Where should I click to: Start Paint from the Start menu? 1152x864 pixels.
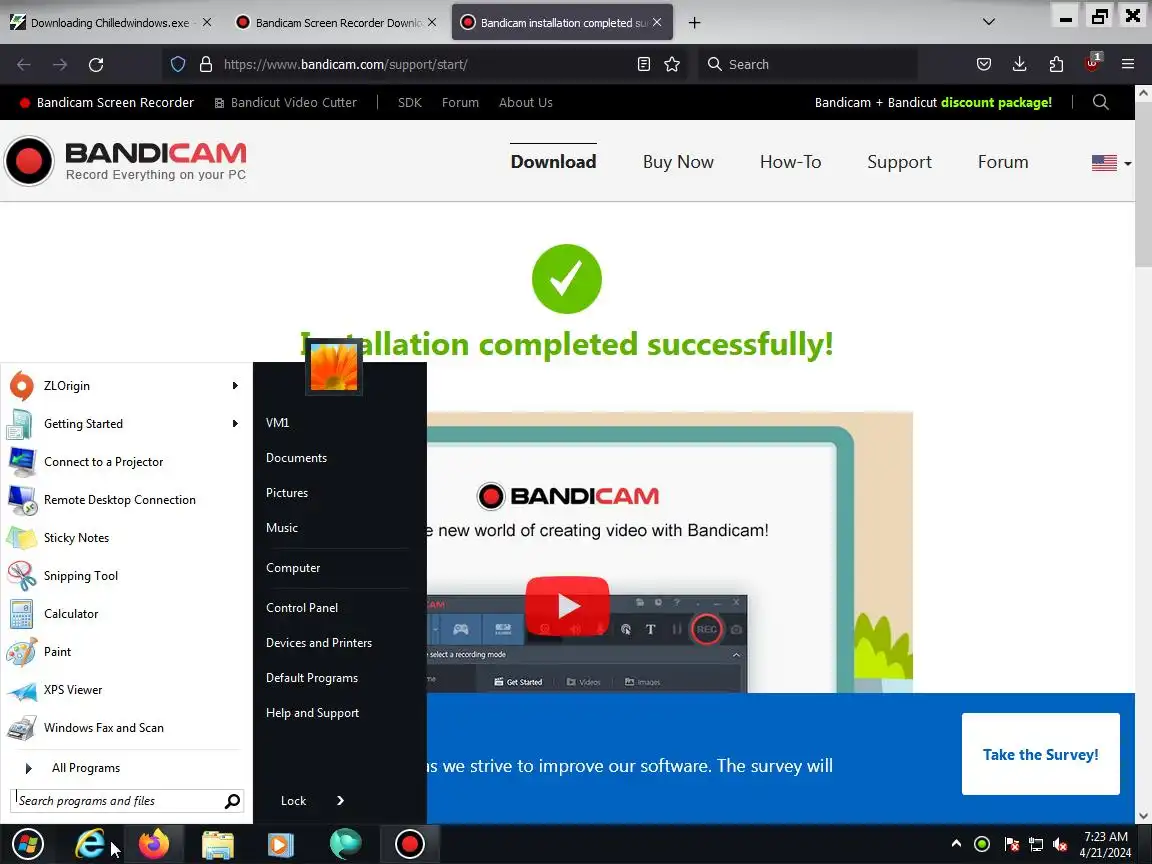(x=123, y=652)
